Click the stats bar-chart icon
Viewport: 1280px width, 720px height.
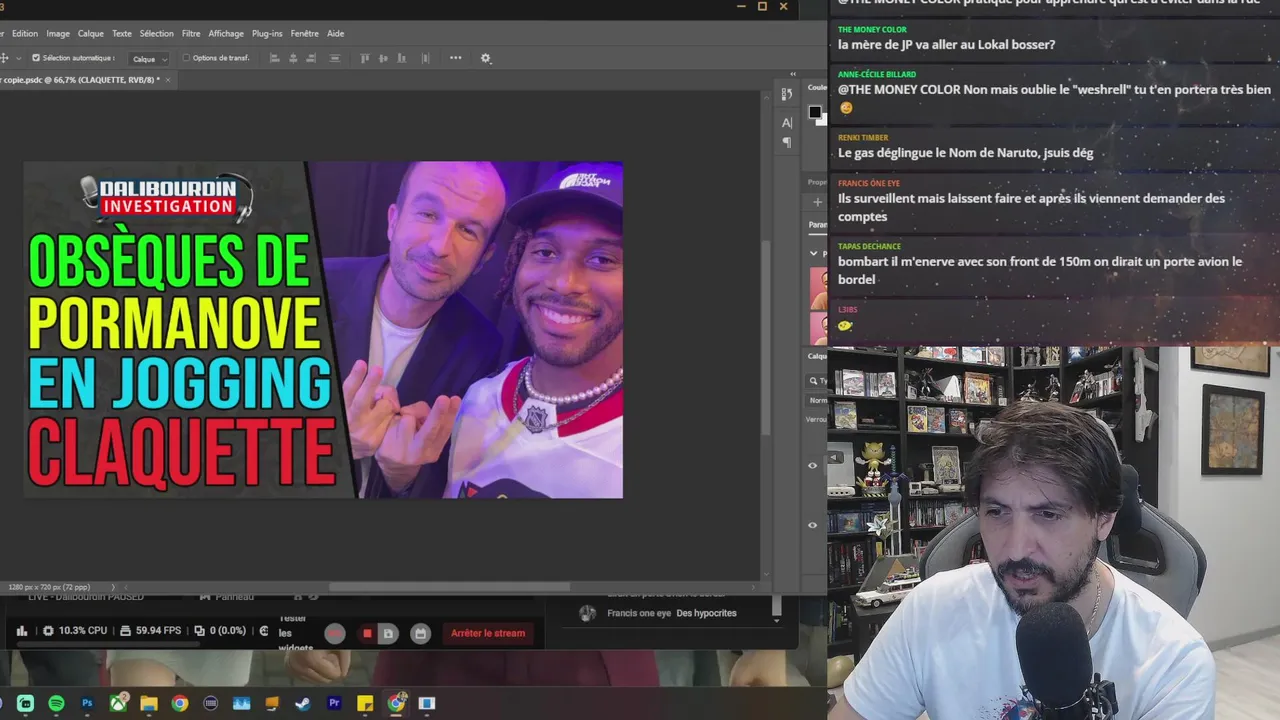(22, 631)
